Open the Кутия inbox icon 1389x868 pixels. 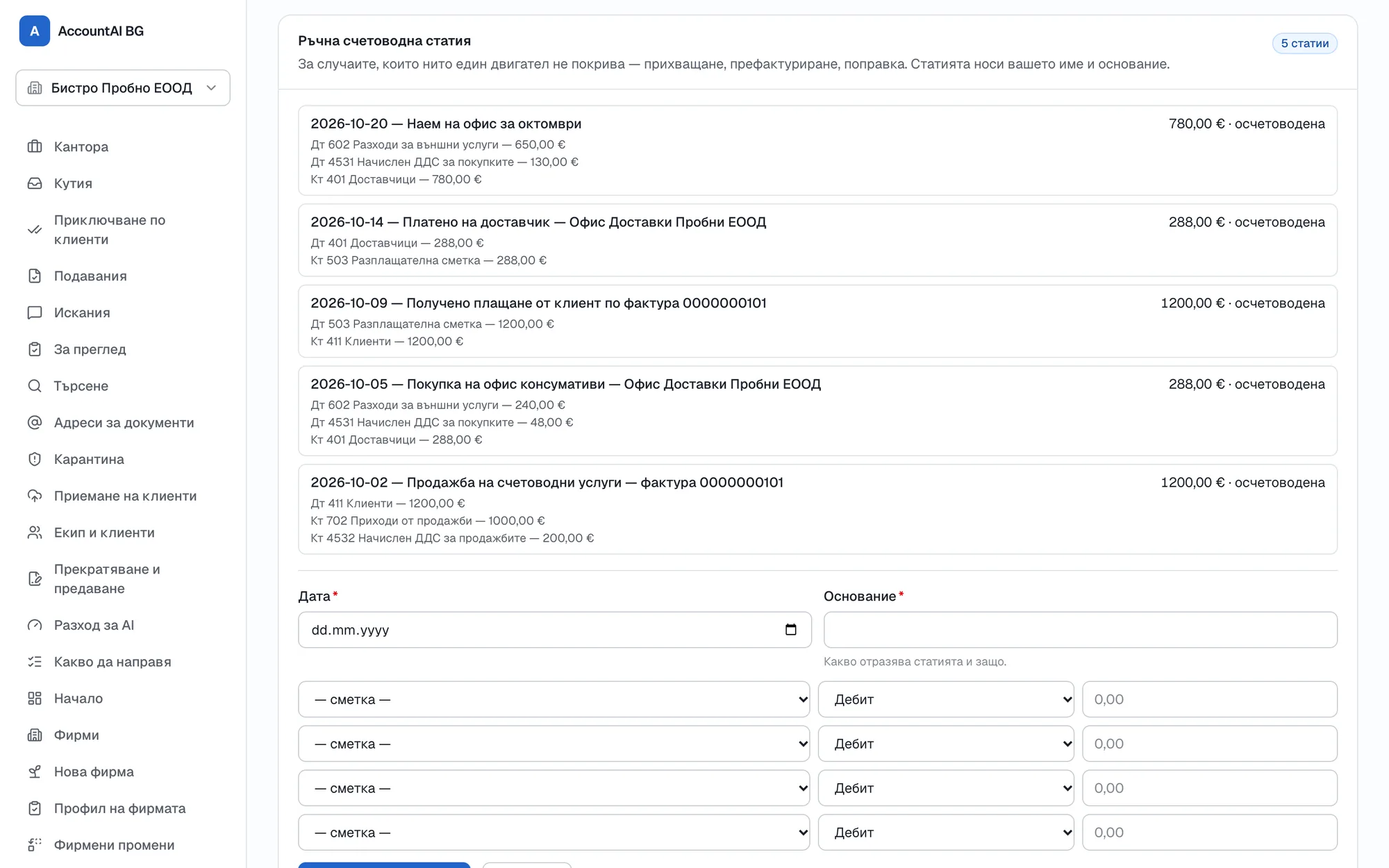coord(35,183)
